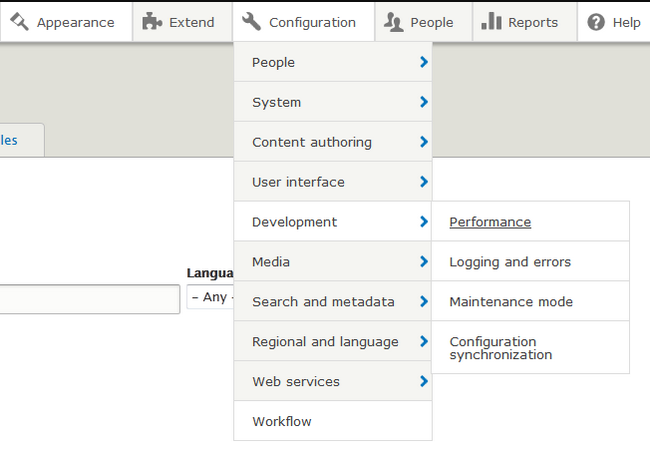
Task: Click the People users icon in toolbar
Action: [393, 22]
